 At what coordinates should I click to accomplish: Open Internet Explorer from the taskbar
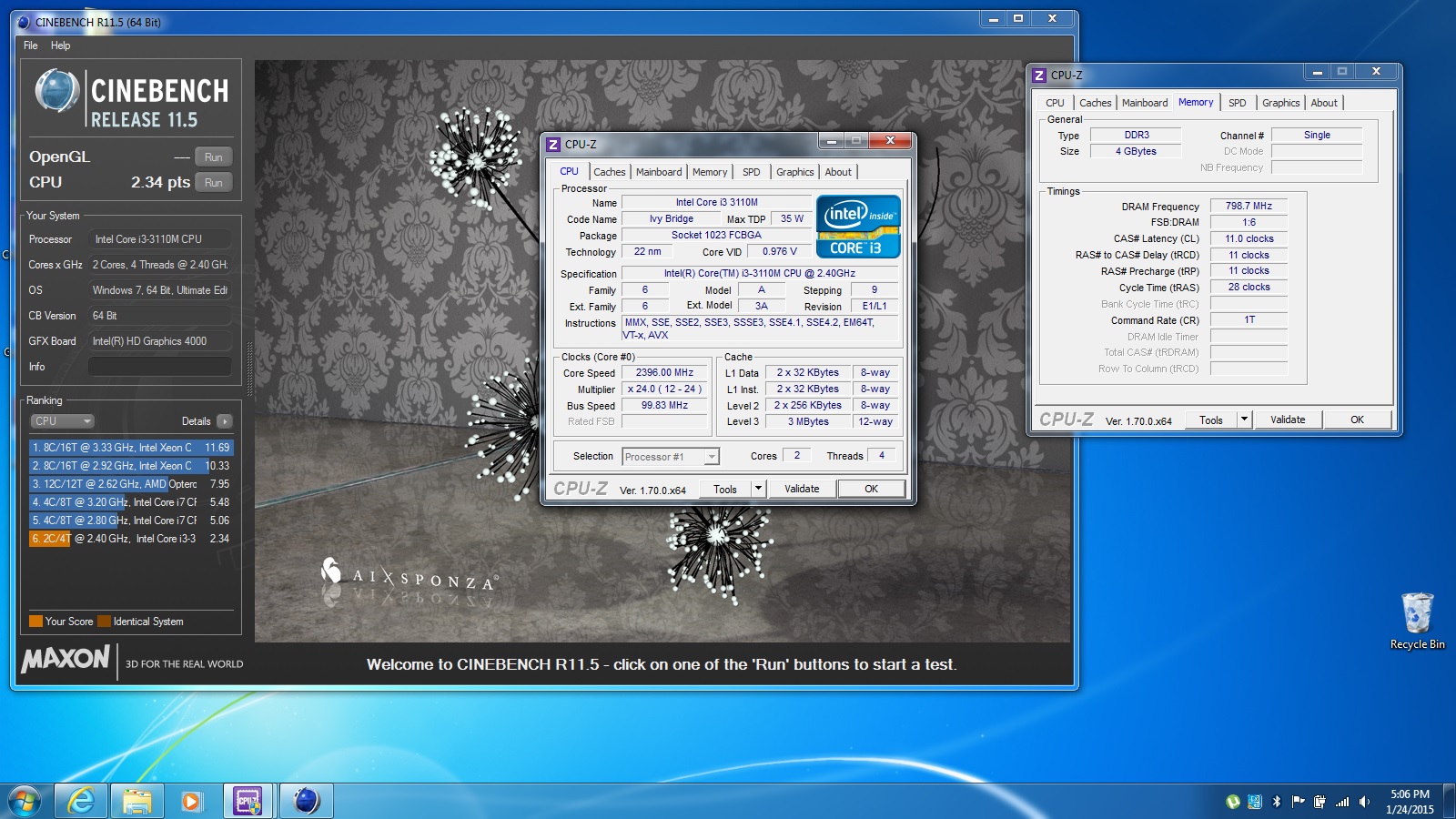click(81, 801)
